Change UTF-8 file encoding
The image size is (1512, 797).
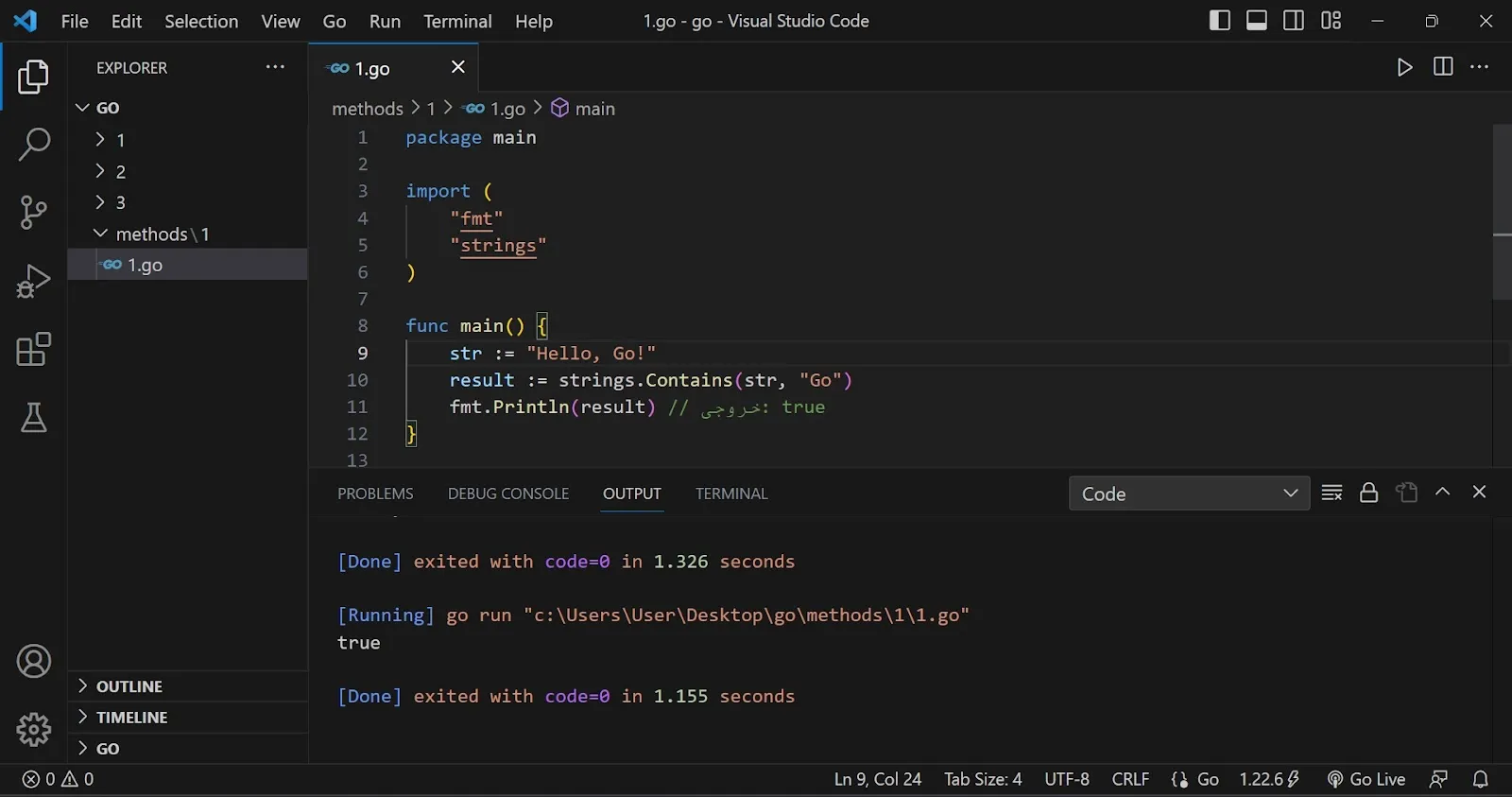tap(1067, 779)
